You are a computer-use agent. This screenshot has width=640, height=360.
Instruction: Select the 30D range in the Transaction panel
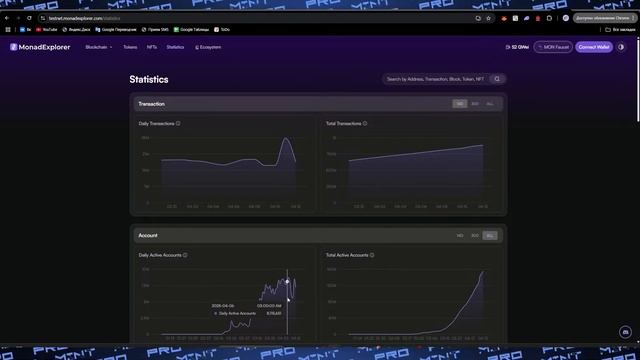pyautogui.click(x=475, y=104)
